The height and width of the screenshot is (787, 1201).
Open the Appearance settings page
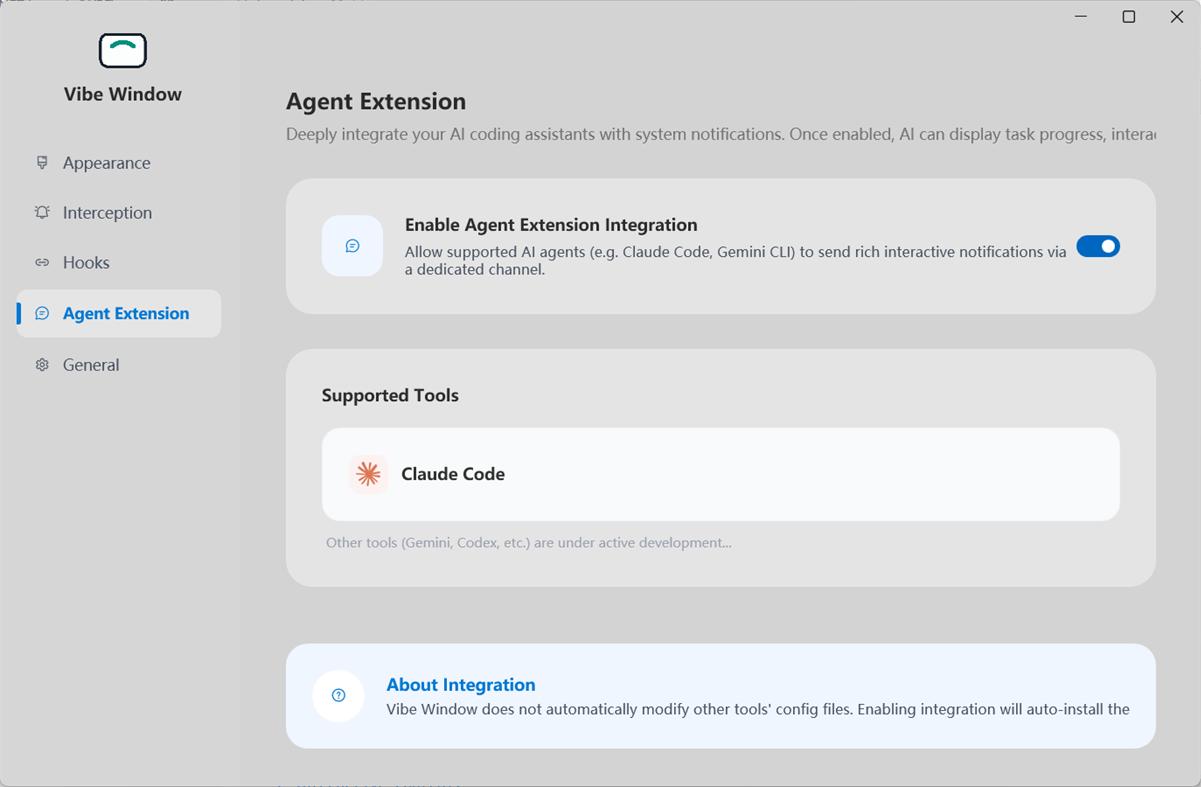pos(119,163)
